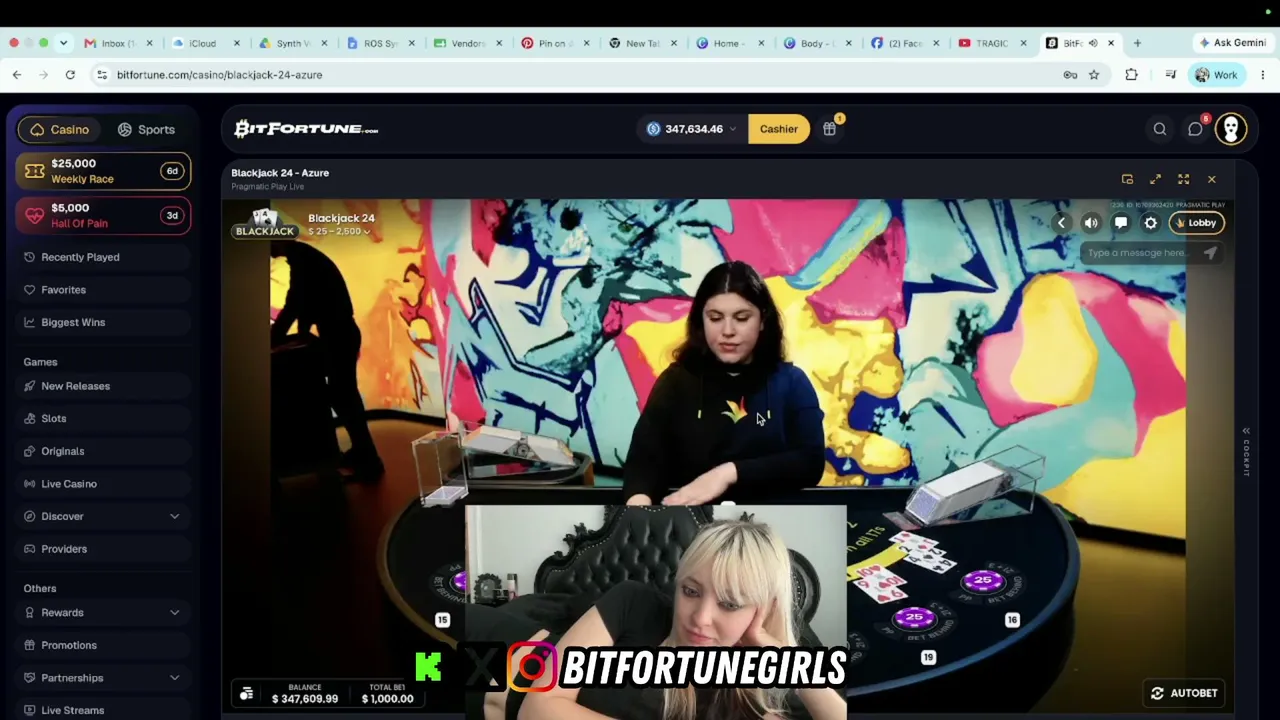Open the Promotions page
Image resolution: width=1280 pixels, height=720 pixels.
(x=102, y=645)
